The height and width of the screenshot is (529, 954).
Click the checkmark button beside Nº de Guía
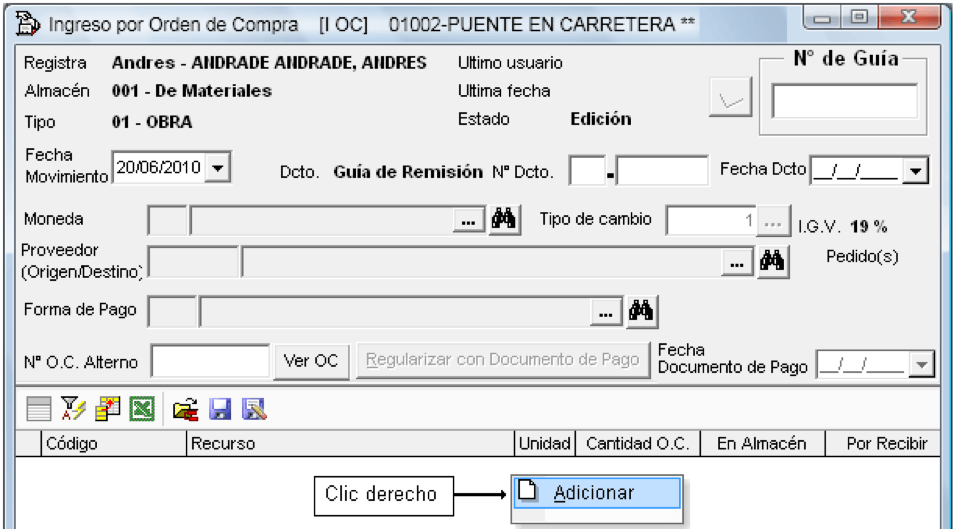point(730,97)
